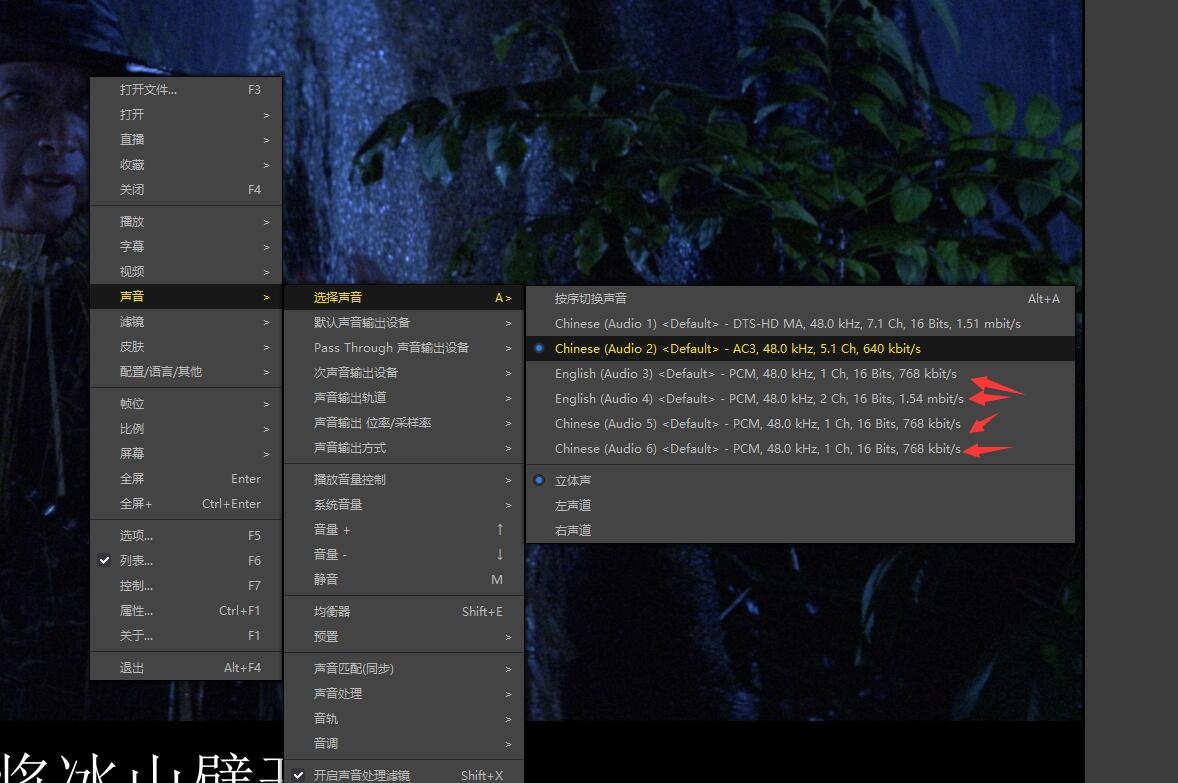Open 声音匹配(同步) submenu
The width and height of the screenshot is (1178, 783).
point(404,669)
